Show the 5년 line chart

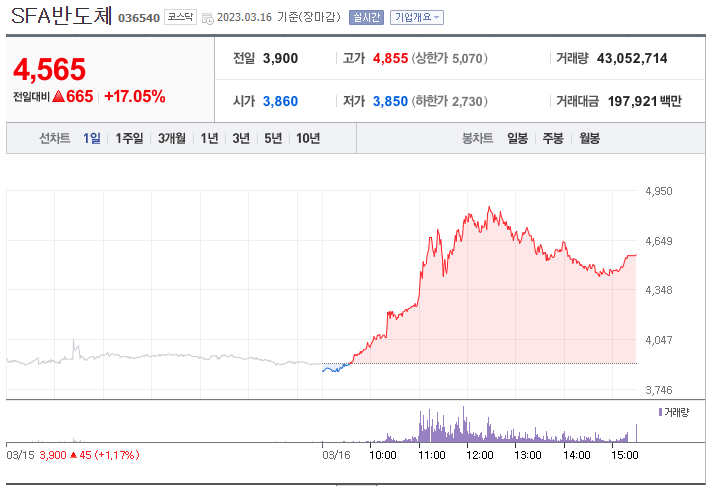click(x=273, y=138)
